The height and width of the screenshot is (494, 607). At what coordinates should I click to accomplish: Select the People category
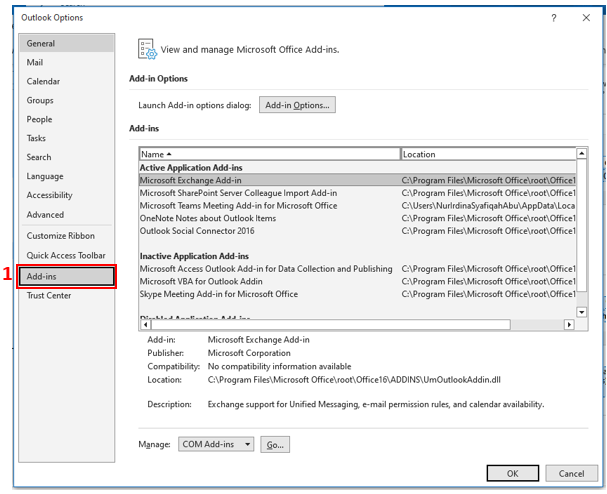coord(67,119)
